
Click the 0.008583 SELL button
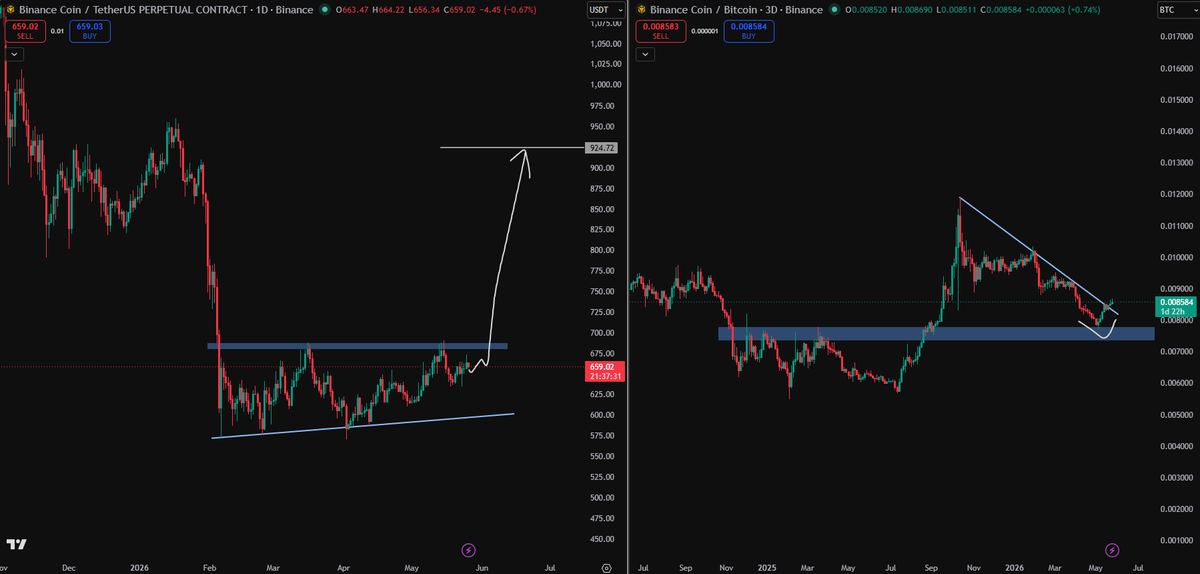660,30
